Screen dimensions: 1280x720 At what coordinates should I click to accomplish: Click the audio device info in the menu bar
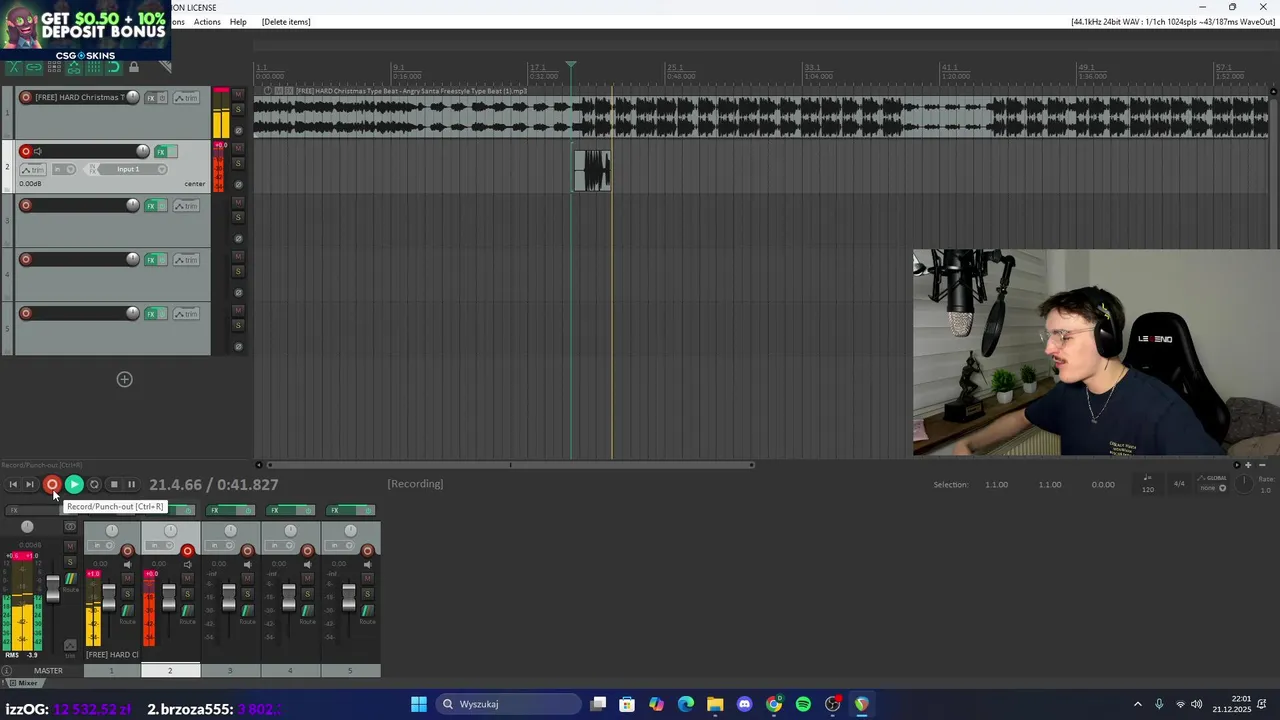point(1172,22)
